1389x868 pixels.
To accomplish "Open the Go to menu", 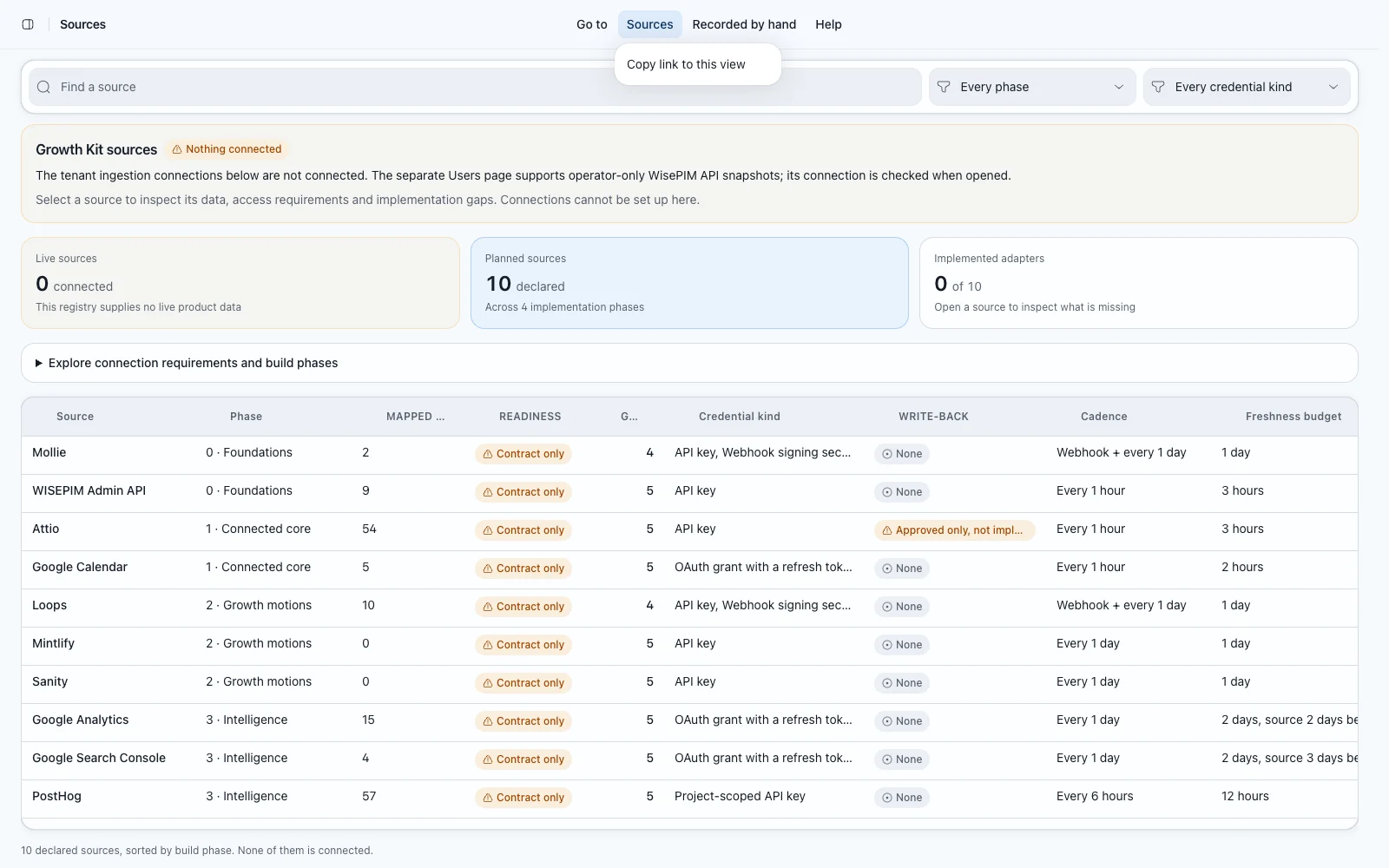I will tap(592, 24).
